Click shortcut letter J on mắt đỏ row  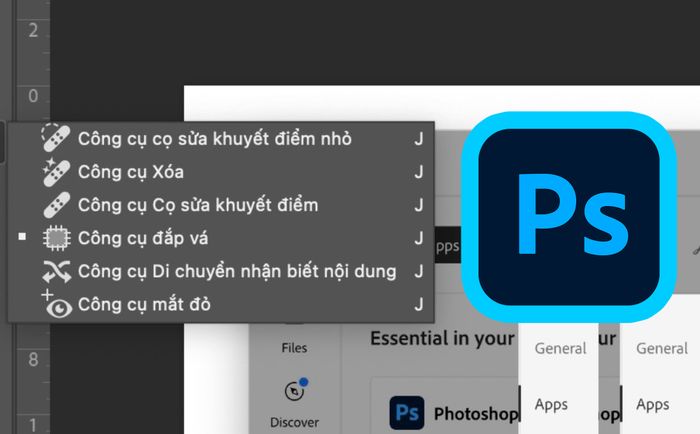point(418,305)
